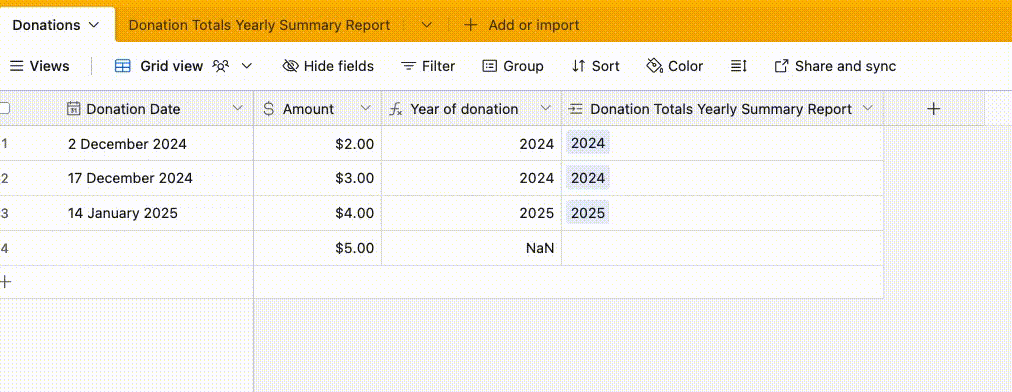This screenshot has height=392, width=1012.
Task: Open Grid view options chevron
Action: 247,66
